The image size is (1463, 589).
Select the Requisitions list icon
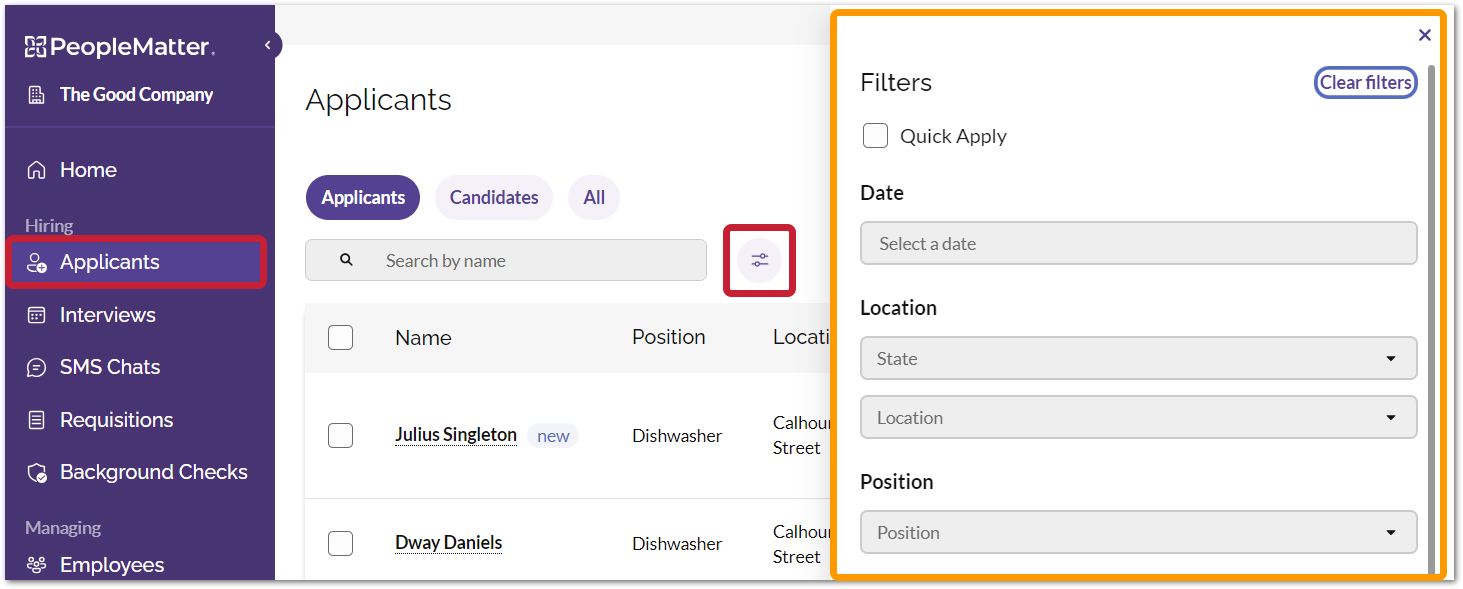point(35,419)
